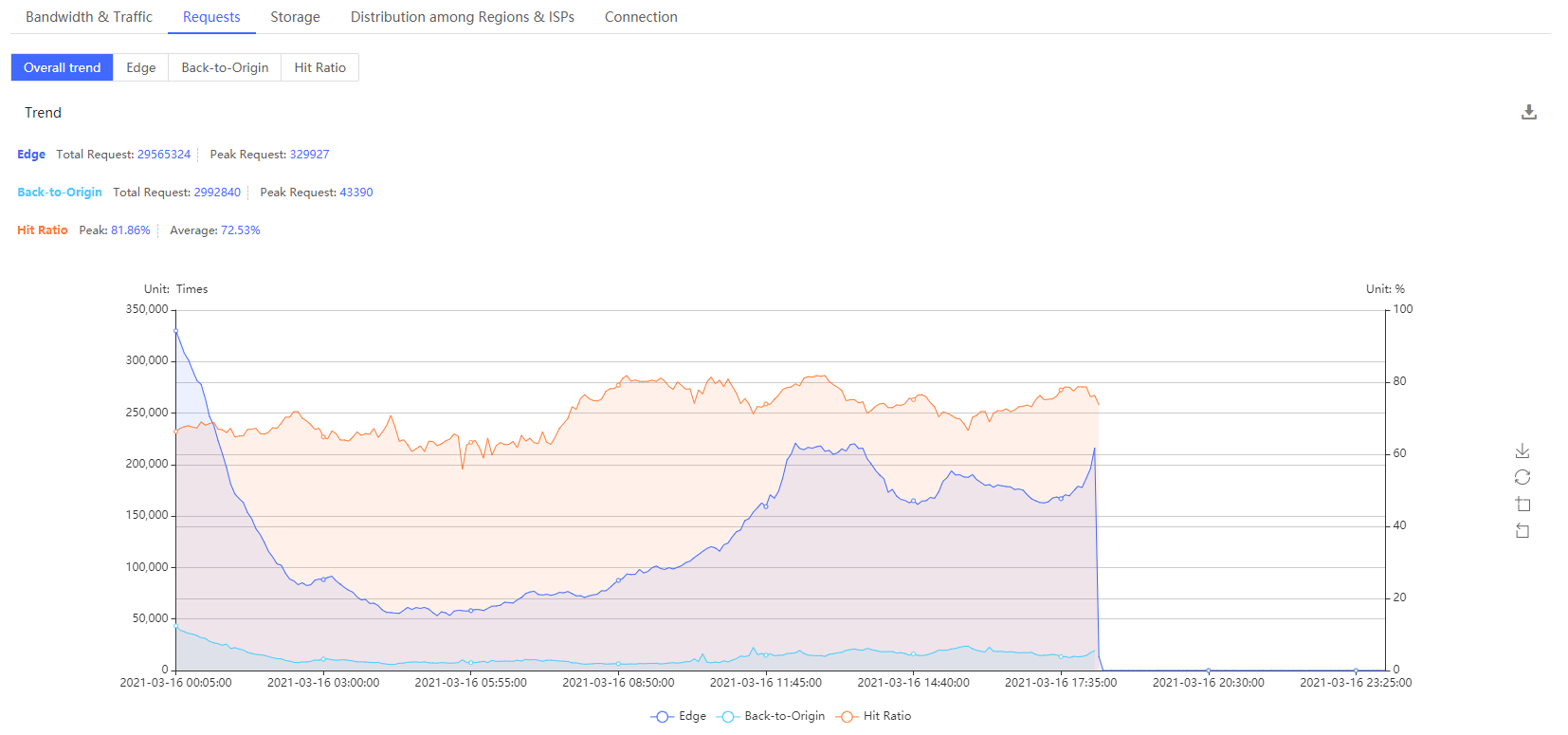Switch to the Edge view button

[x=141, y=67]
